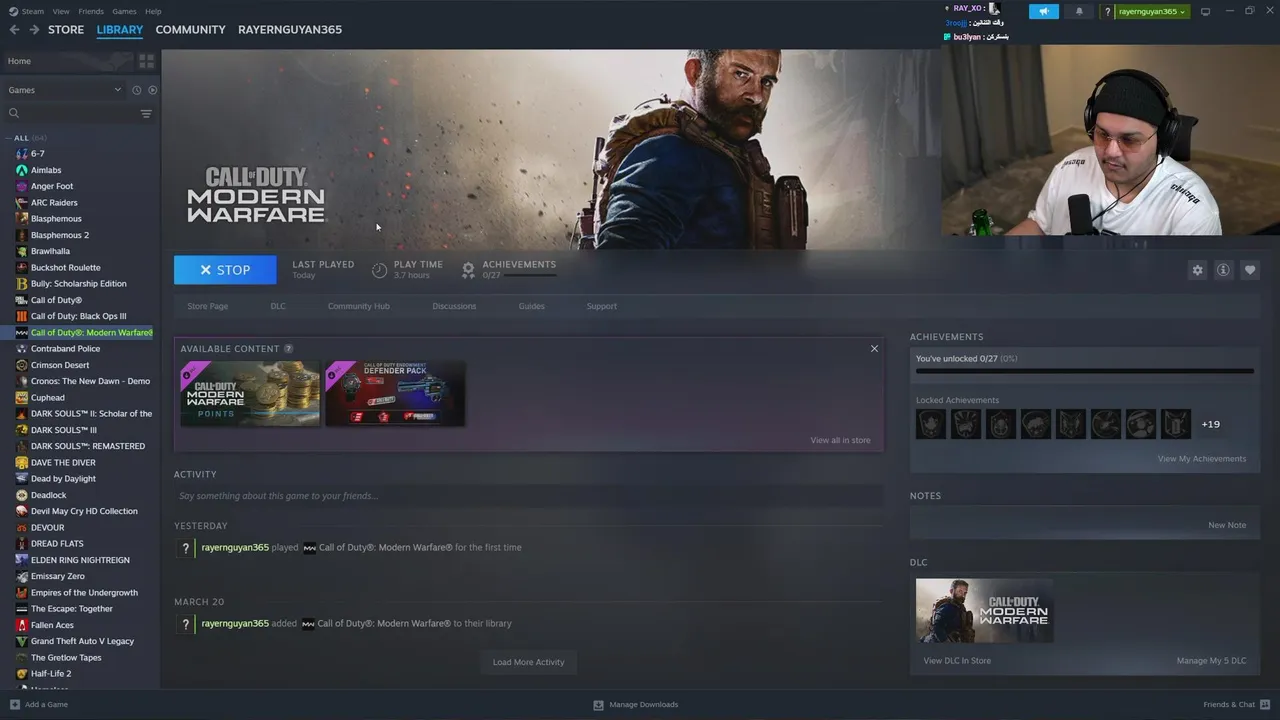Viewport: 1280px width, 720px height.
Task: Click the activity status input field
Action: coord(529,496)
